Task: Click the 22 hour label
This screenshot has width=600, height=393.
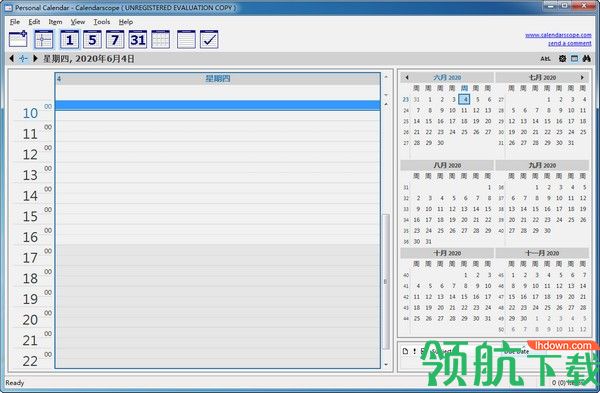Action: coord(30,361)
